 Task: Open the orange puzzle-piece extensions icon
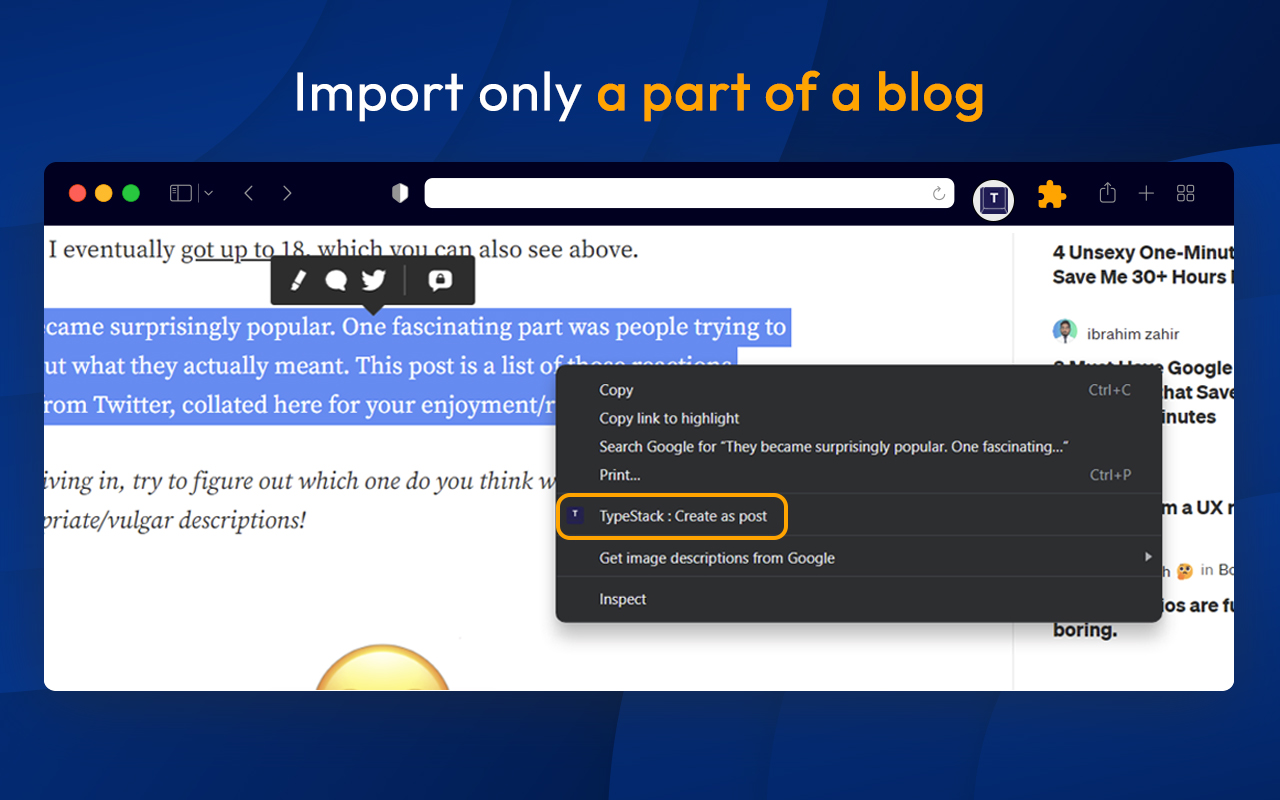coord(1051,194)
